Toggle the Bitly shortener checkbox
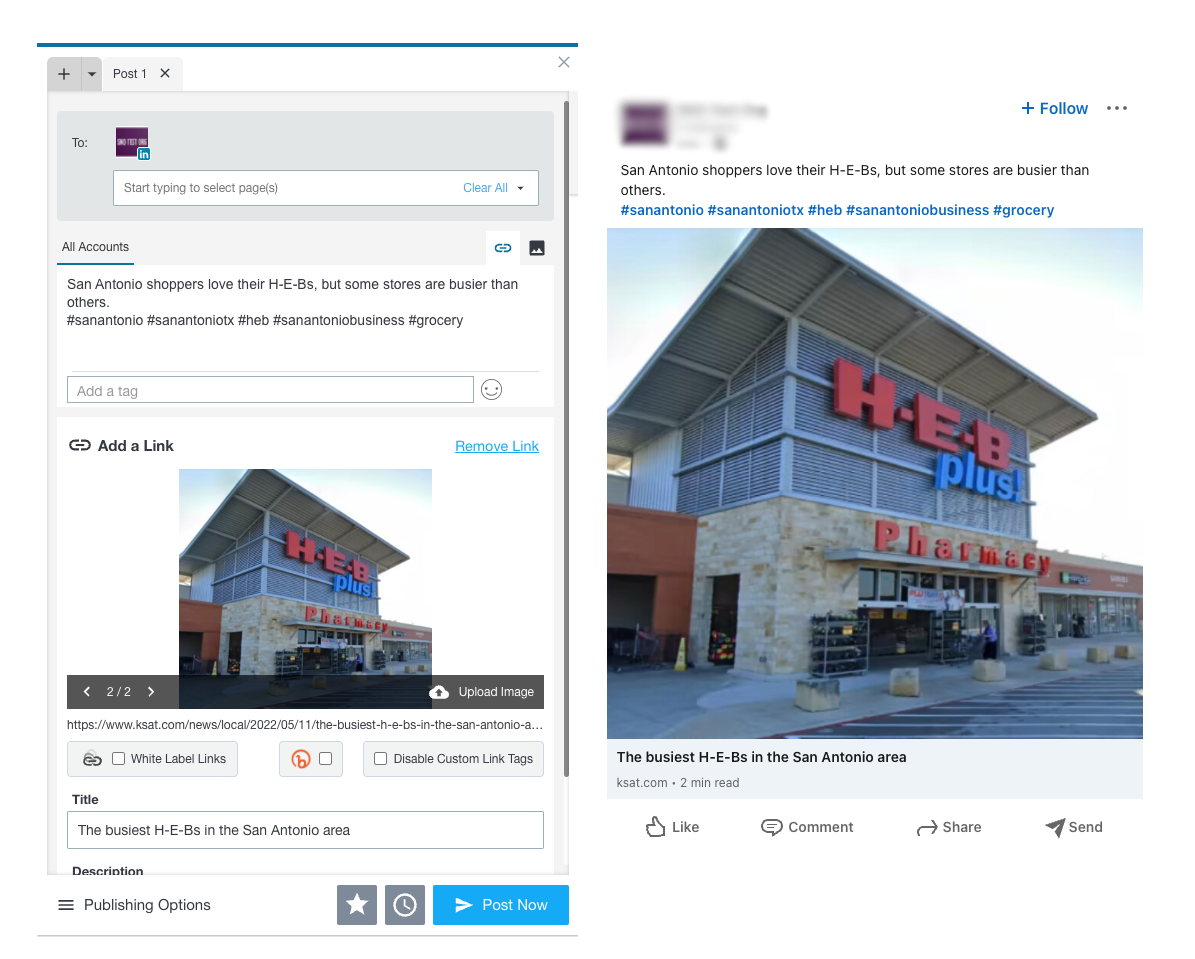 (x=325, y=759)
